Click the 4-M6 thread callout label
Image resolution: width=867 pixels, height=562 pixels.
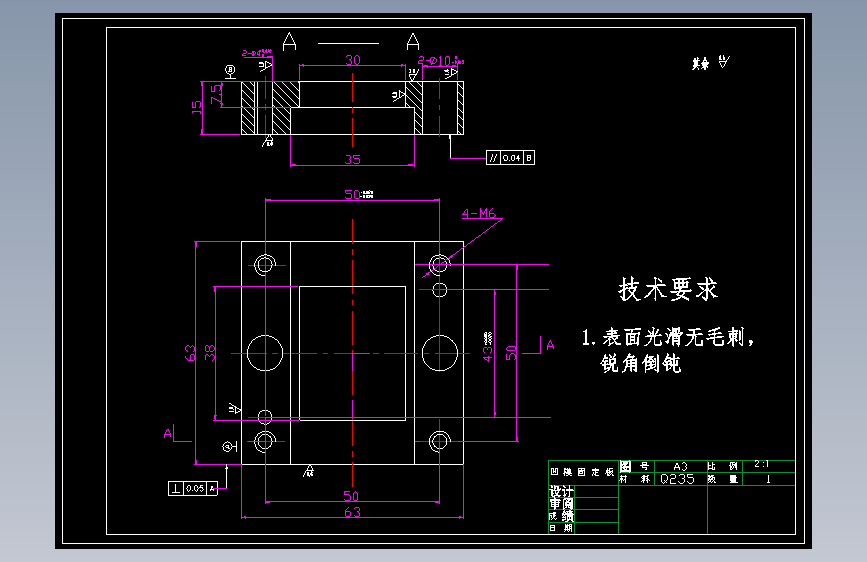pos(479,213)
